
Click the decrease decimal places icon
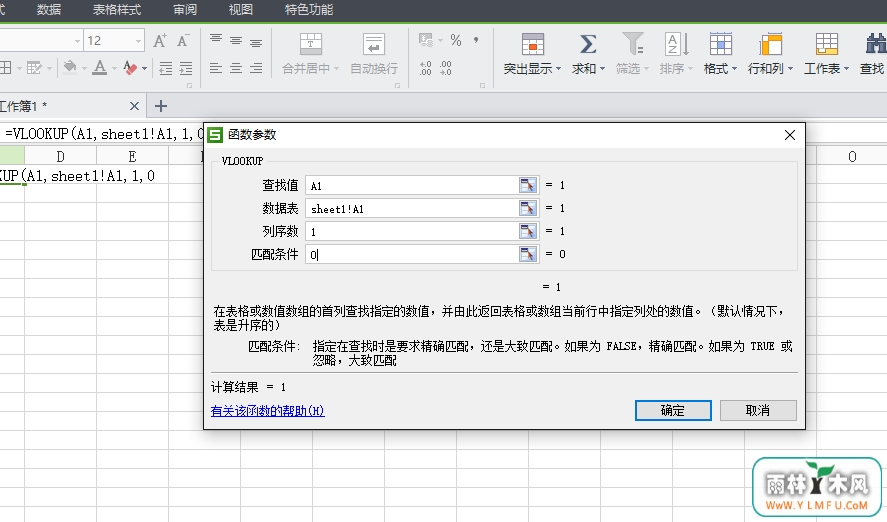pyautogui.click(x=446, y=68)
